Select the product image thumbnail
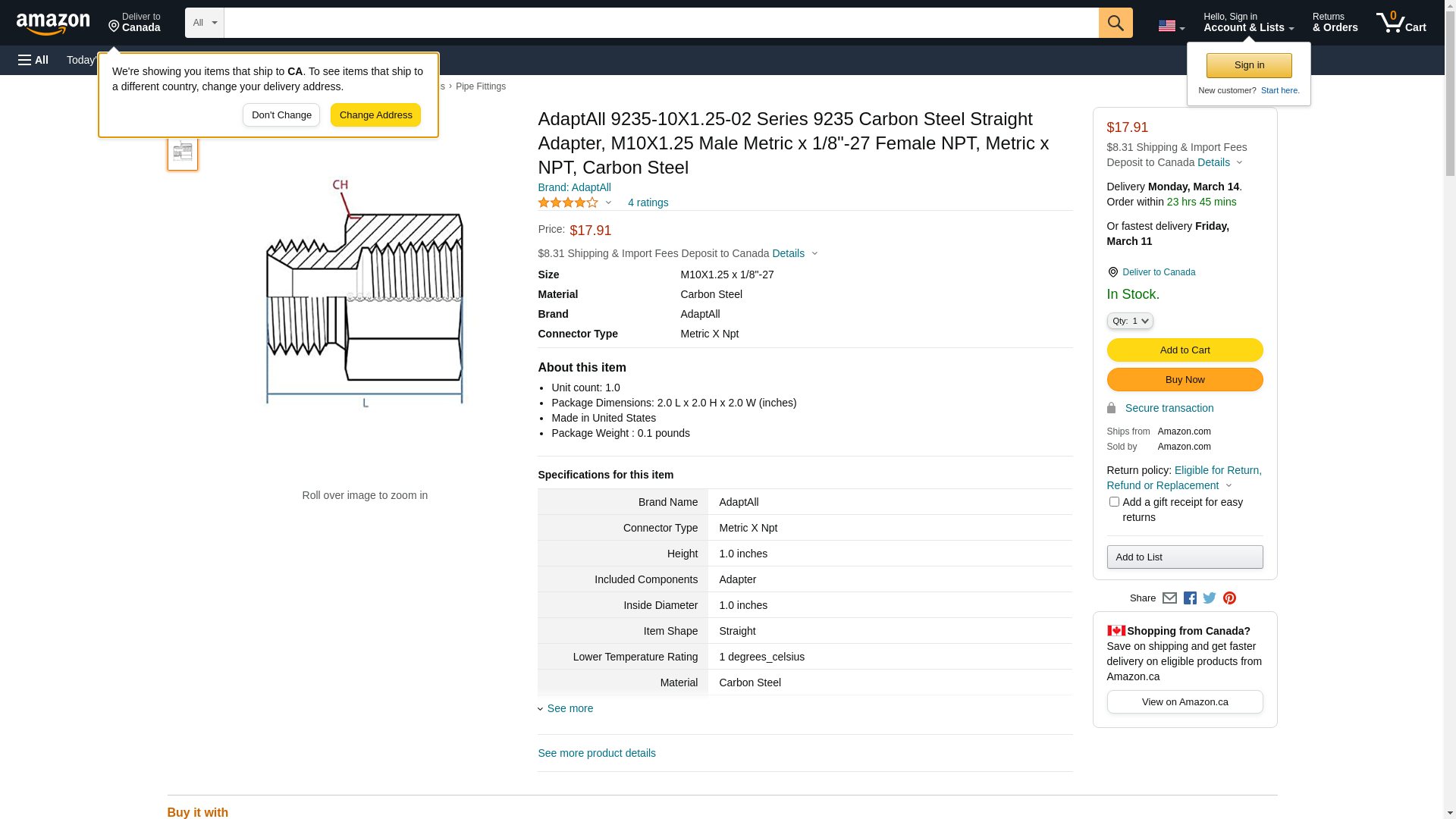The width and height of the screenshot is (1456, 819). coord(183,152)
